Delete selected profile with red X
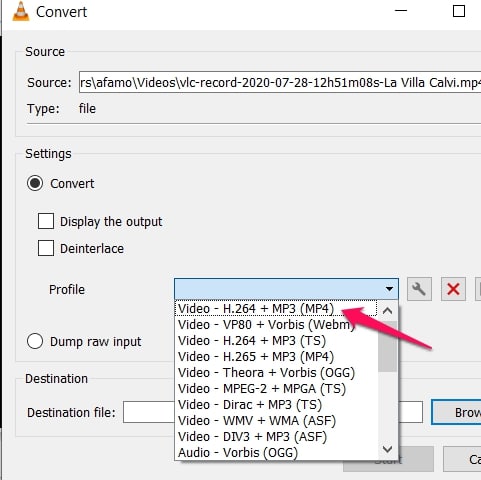 (453, 289)
